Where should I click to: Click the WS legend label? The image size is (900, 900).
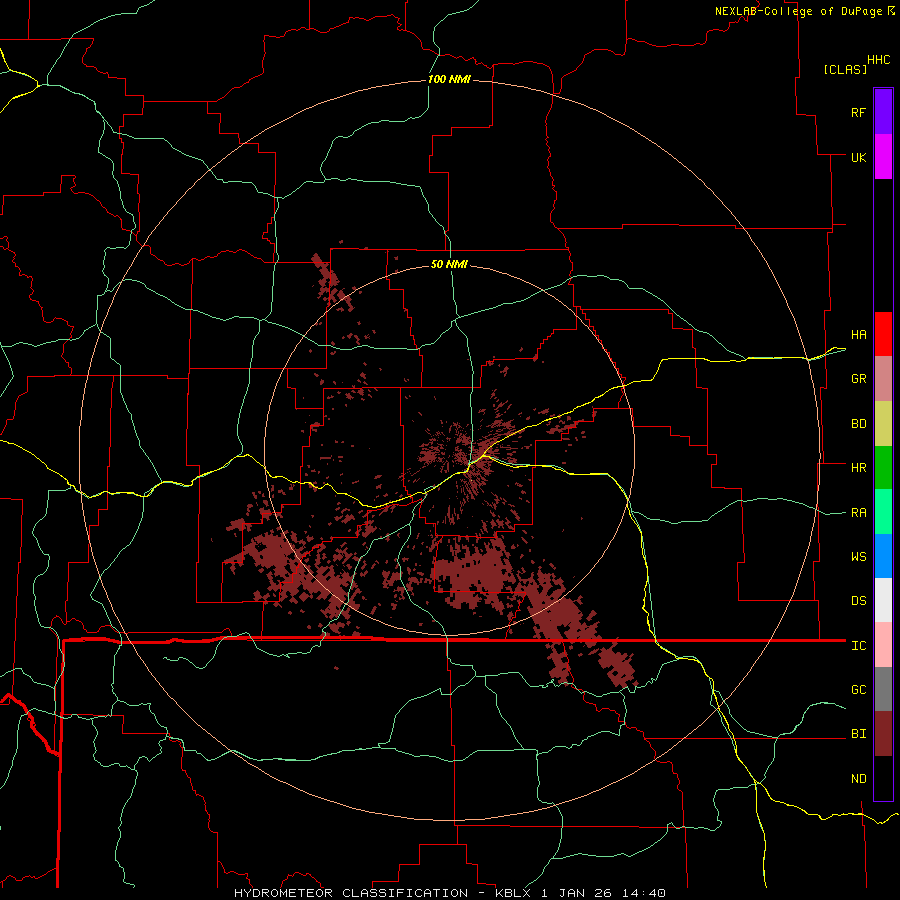point(858,556)
